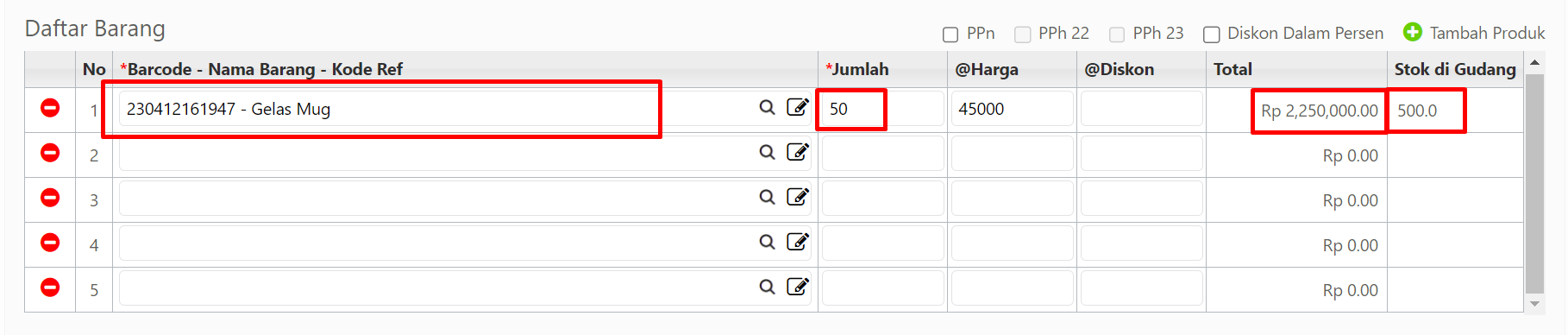The height and width of the screenshot is (335, 1568).
Task: Open edit pencil icon for row 1
Action: point(798,107)
